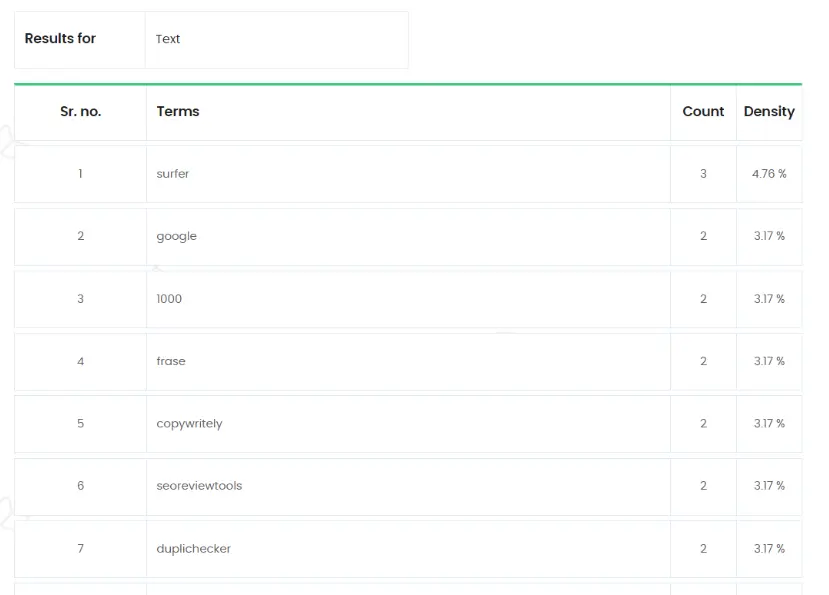Click count value for google row
Image resolution: width=829 pixels, height=595 pixels.
703,236
